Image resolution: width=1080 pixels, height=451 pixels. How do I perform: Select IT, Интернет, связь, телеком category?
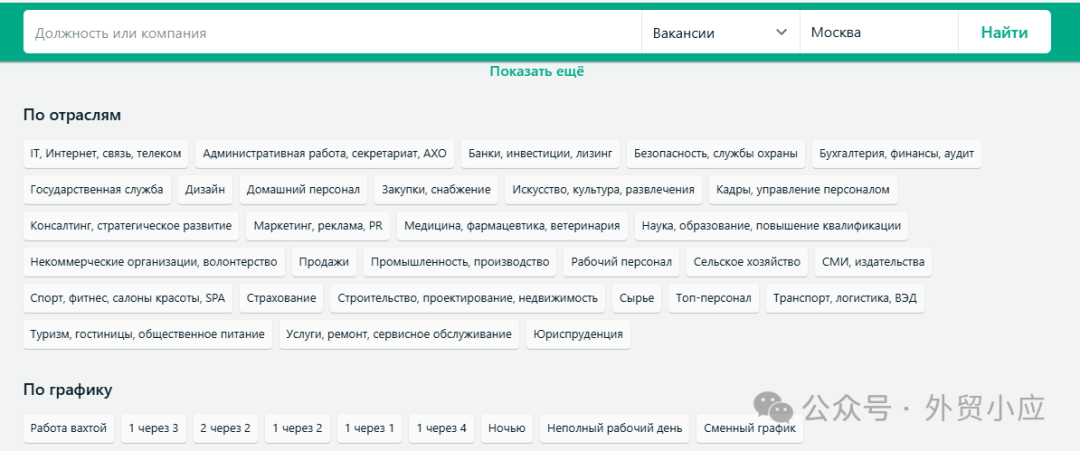106,153
